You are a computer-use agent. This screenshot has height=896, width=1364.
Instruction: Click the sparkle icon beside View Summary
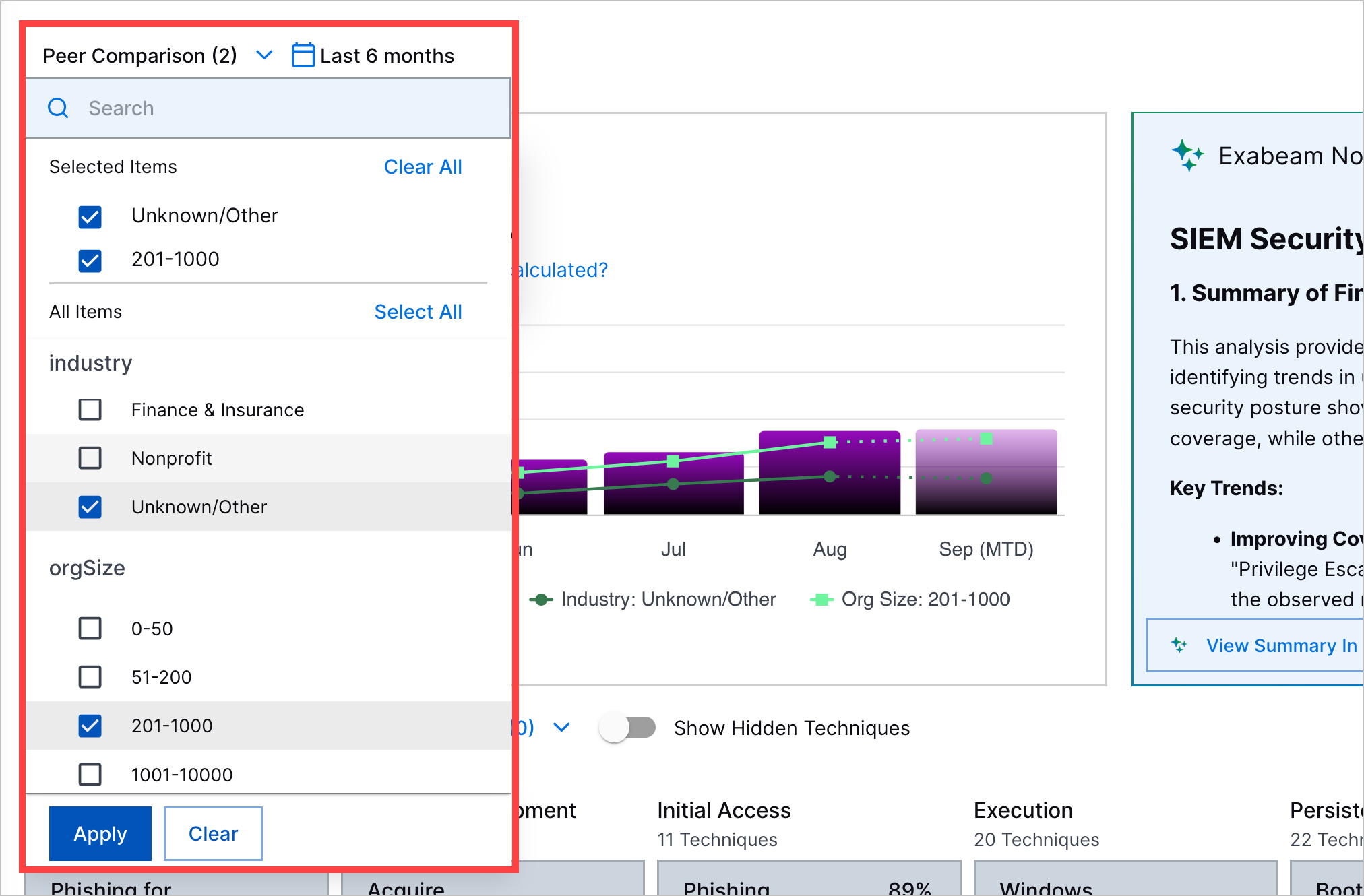pyautogui.click(x=1179, y=645)
